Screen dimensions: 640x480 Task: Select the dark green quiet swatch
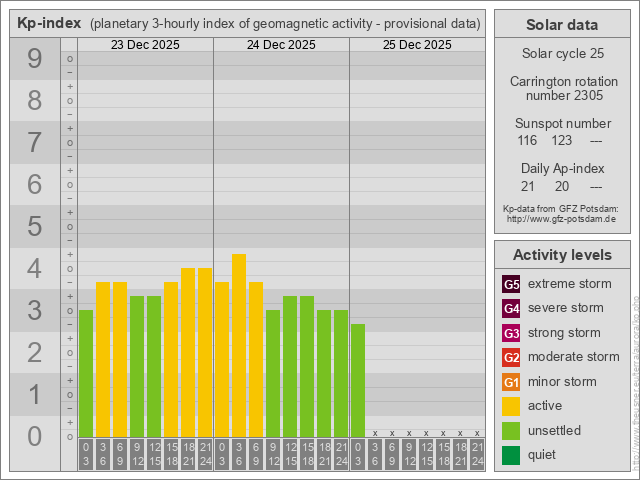point(511,455)
